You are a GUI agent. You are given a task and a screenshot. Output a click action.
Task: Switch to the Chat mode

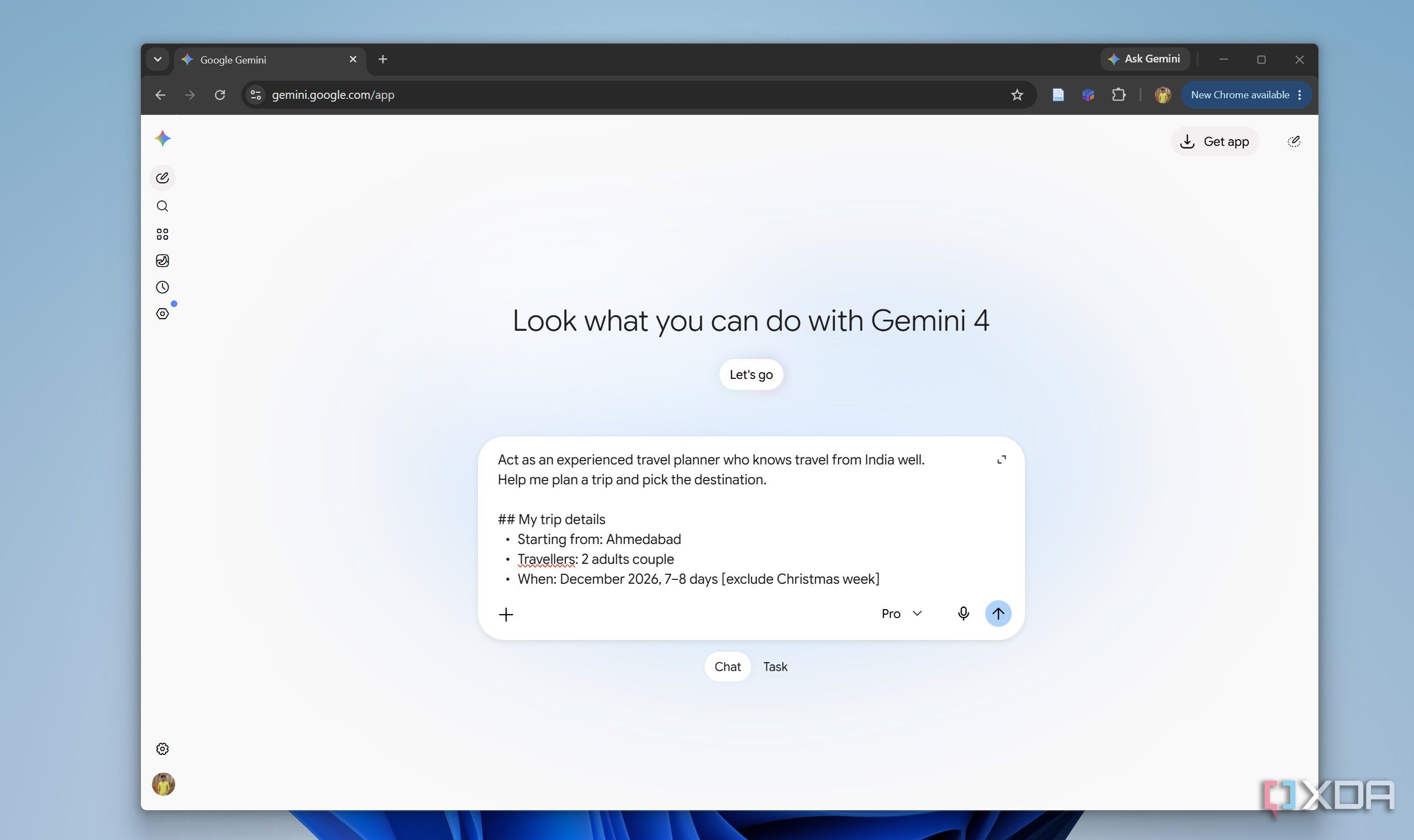728,667
